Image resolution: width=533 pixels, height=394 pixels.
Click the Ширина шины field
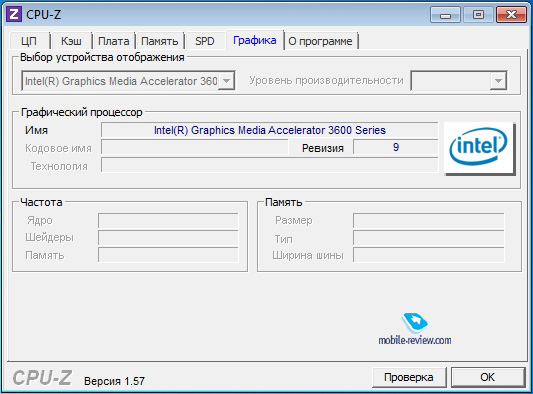click(x=429, y=255)
